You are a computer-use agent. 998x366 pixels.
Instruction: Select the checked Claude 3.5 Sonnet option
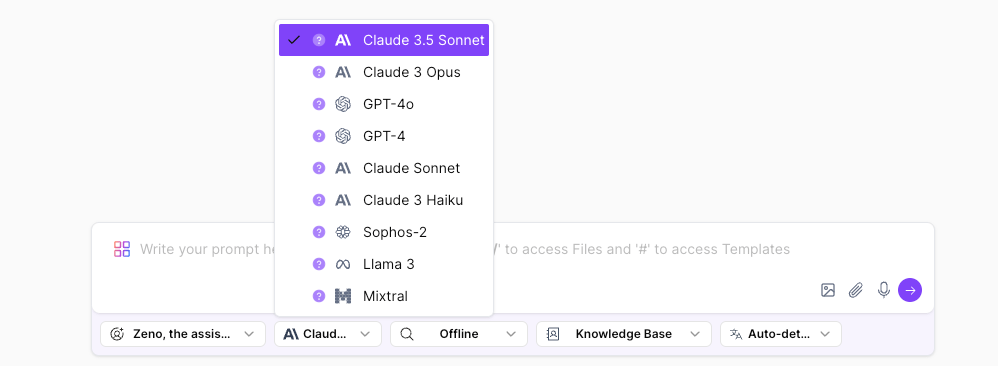coord(384,40)
